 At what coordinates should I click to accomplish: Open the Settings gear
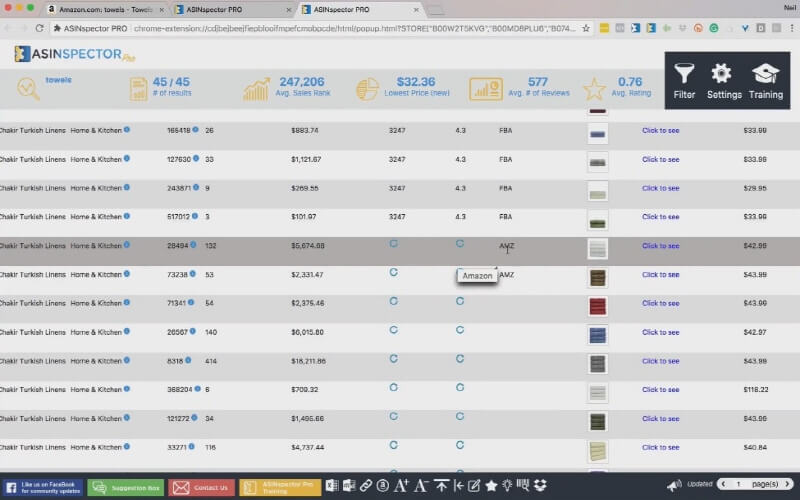click(x=723, y=81)
